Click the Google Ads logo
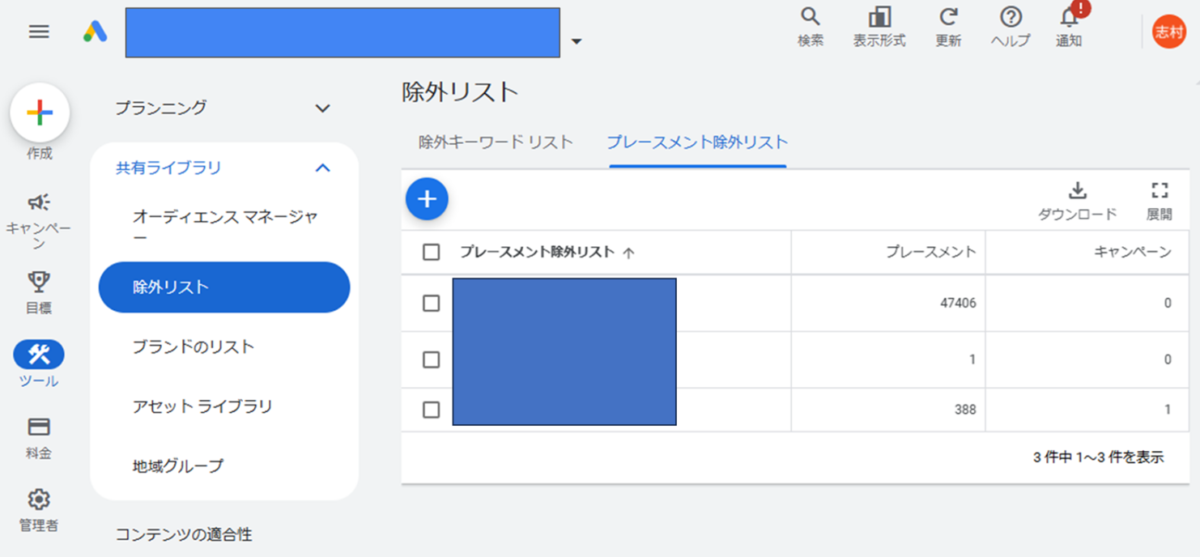The width and height of the screenshot is (1200, 557). (x=95, y=32)
